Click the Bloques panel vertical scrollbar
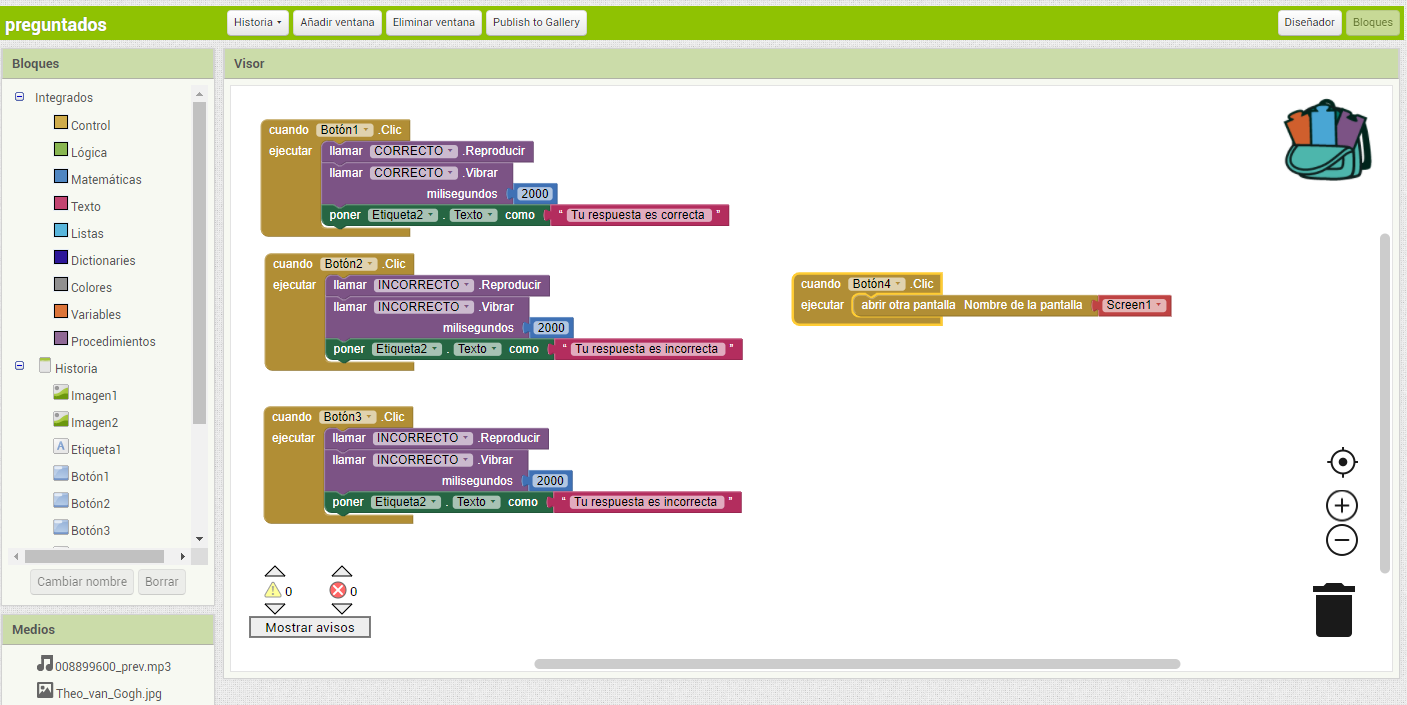The height and width of the screenshot is (705, 1407). tap(199, 262)
